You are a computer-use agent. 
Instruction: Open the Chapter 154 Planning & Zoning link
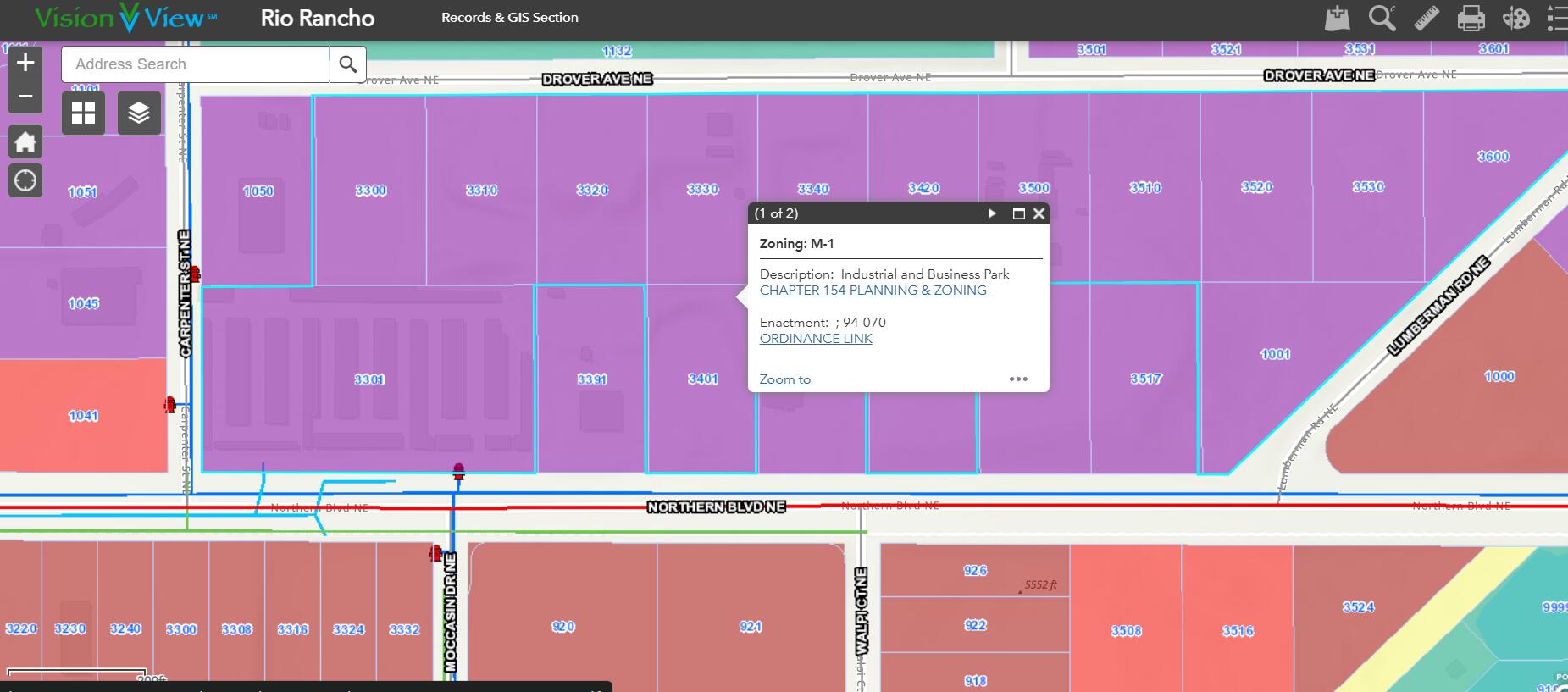click(x=874, y=291)
